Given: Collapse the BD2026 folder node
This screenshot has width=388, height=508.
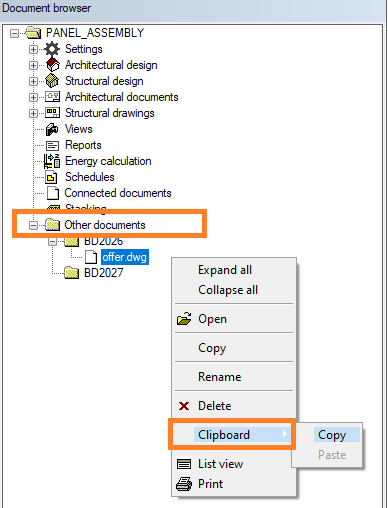Looking at the screenshot, I should point(52,242).
